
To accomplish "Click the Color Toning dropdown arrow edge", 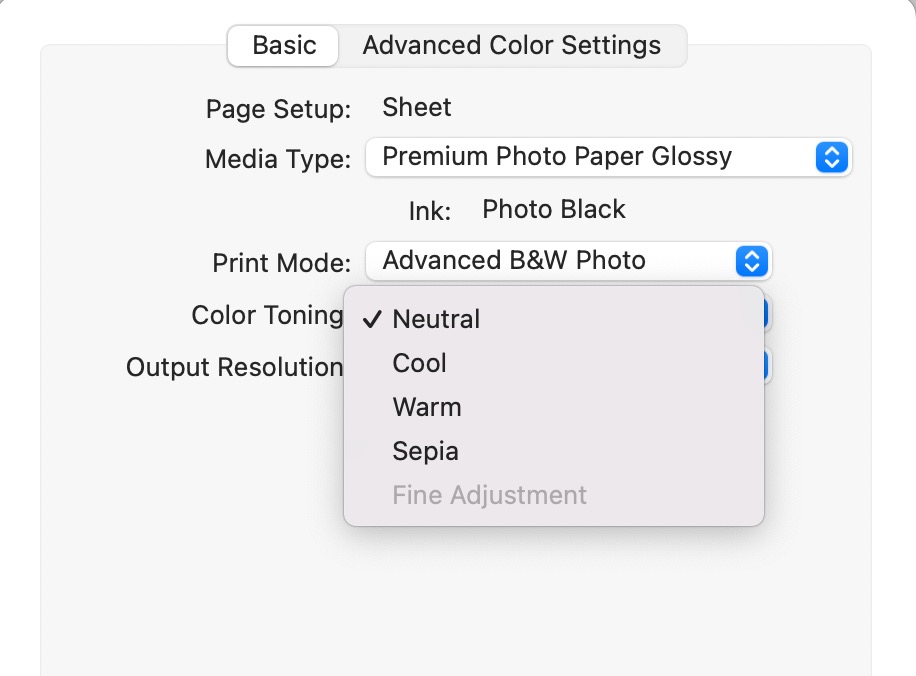I will point(767,314).
